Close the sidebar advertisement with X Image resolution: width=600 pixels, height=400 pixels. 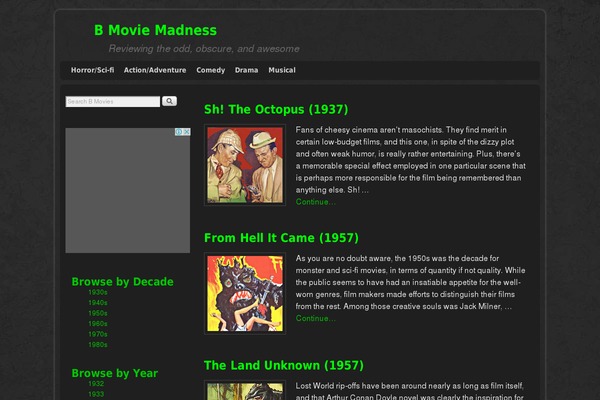[x=187, y=132]
